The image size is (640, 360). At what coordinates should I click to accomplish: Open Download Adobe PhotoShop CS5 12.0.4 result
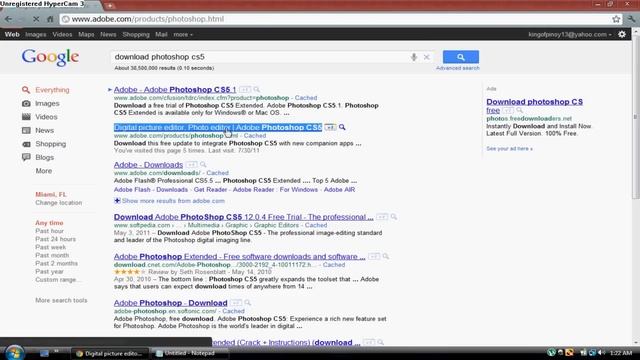pyautogui.click(x=244, y=217)
